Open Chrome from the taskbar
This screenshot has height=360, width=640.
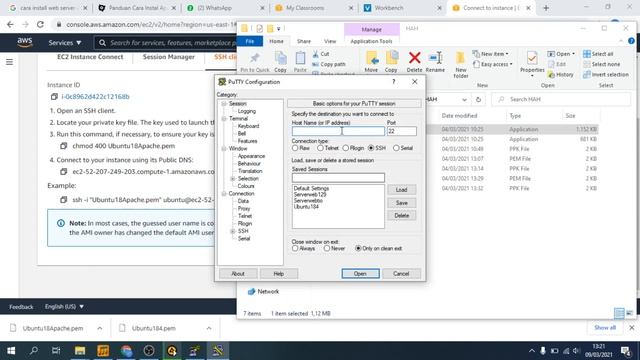point(126,351)
